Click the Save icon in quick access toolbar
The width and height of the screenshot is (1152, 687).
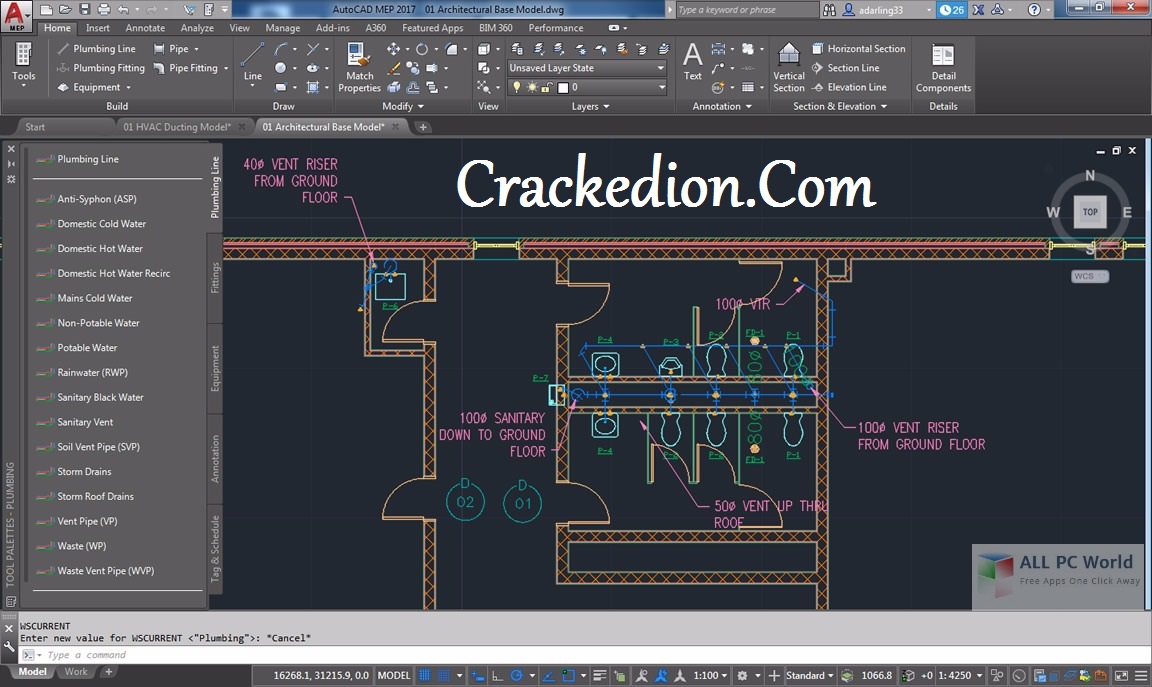85,10
